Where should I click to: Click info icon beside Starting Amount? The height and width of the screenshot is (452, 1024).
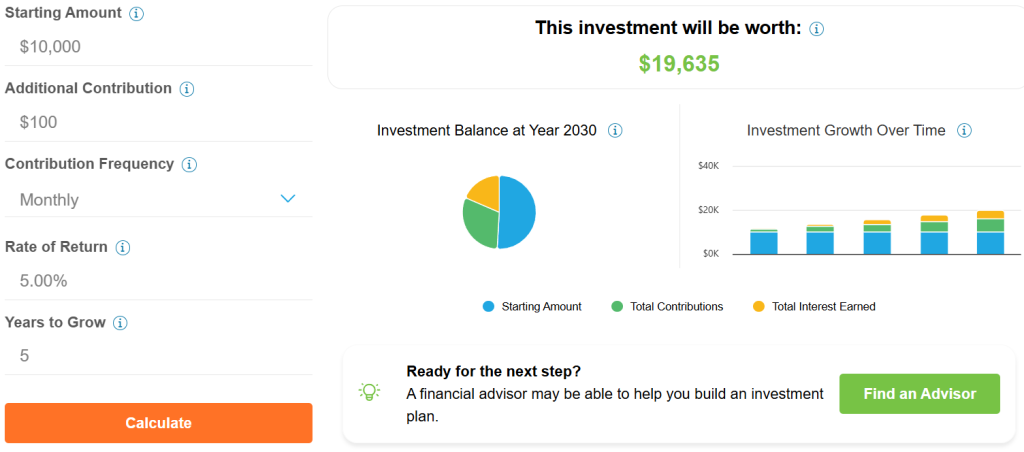[x=137, y=14]
